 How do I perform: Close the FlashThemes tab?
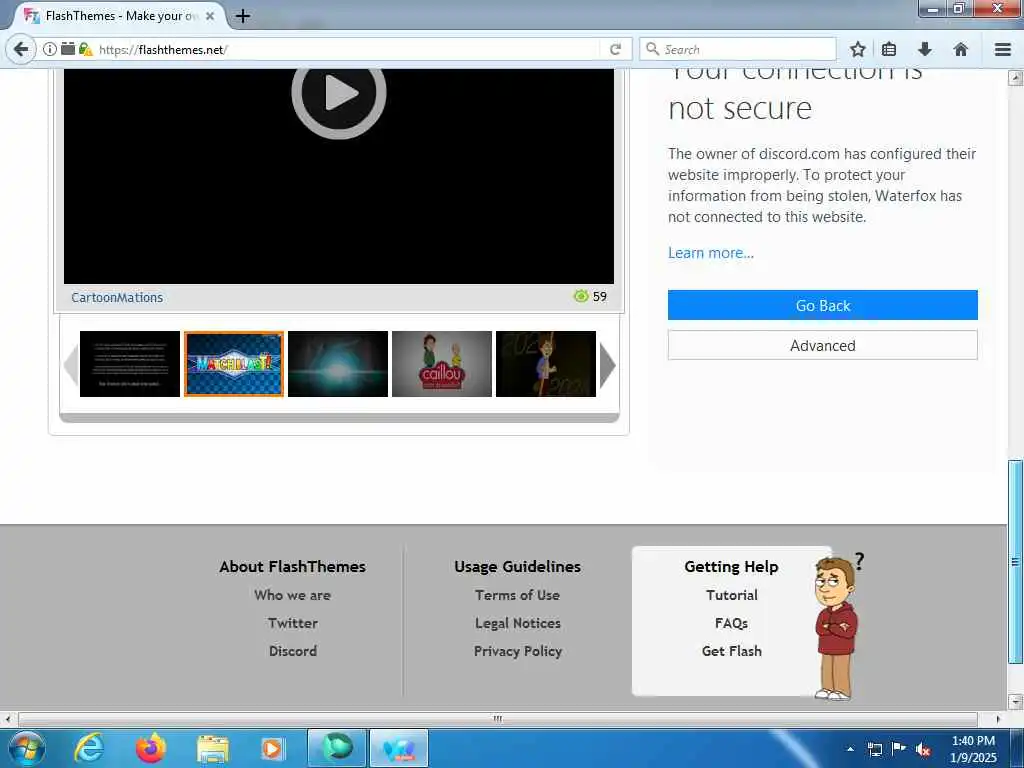210,16
